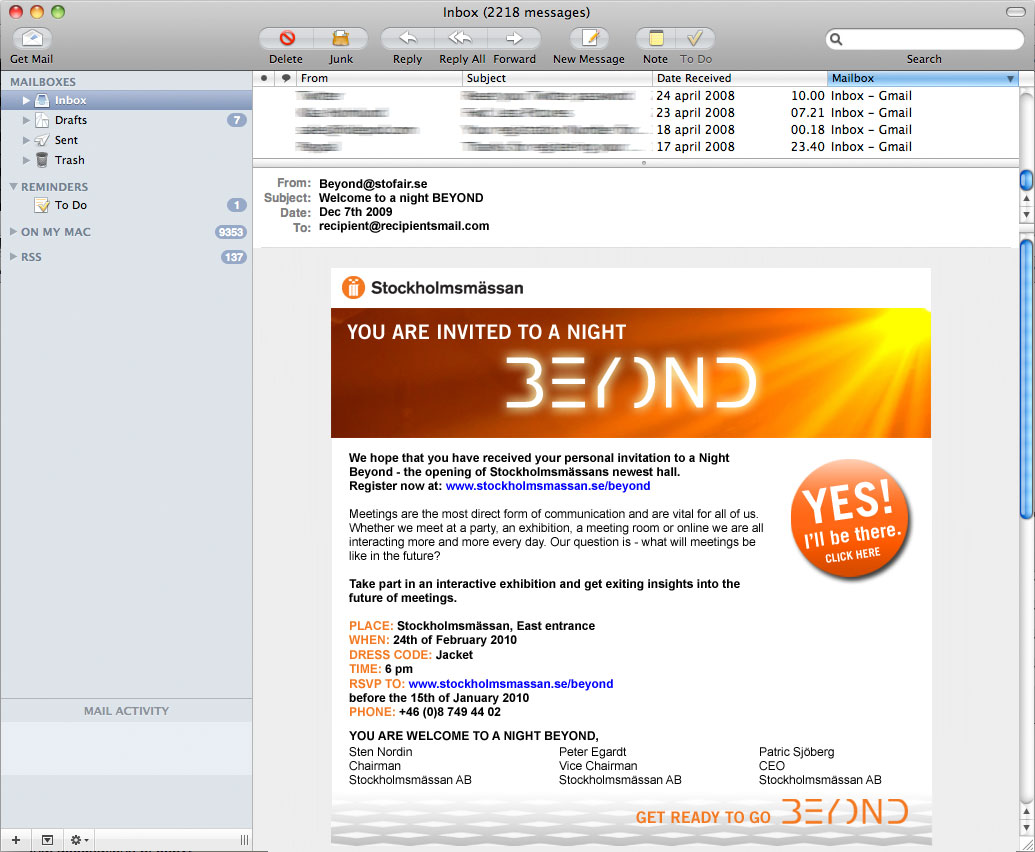Screen dimensions: 1035x852
Task: Click the message body scroll up arrow
Action: (x=1026, y=811)
